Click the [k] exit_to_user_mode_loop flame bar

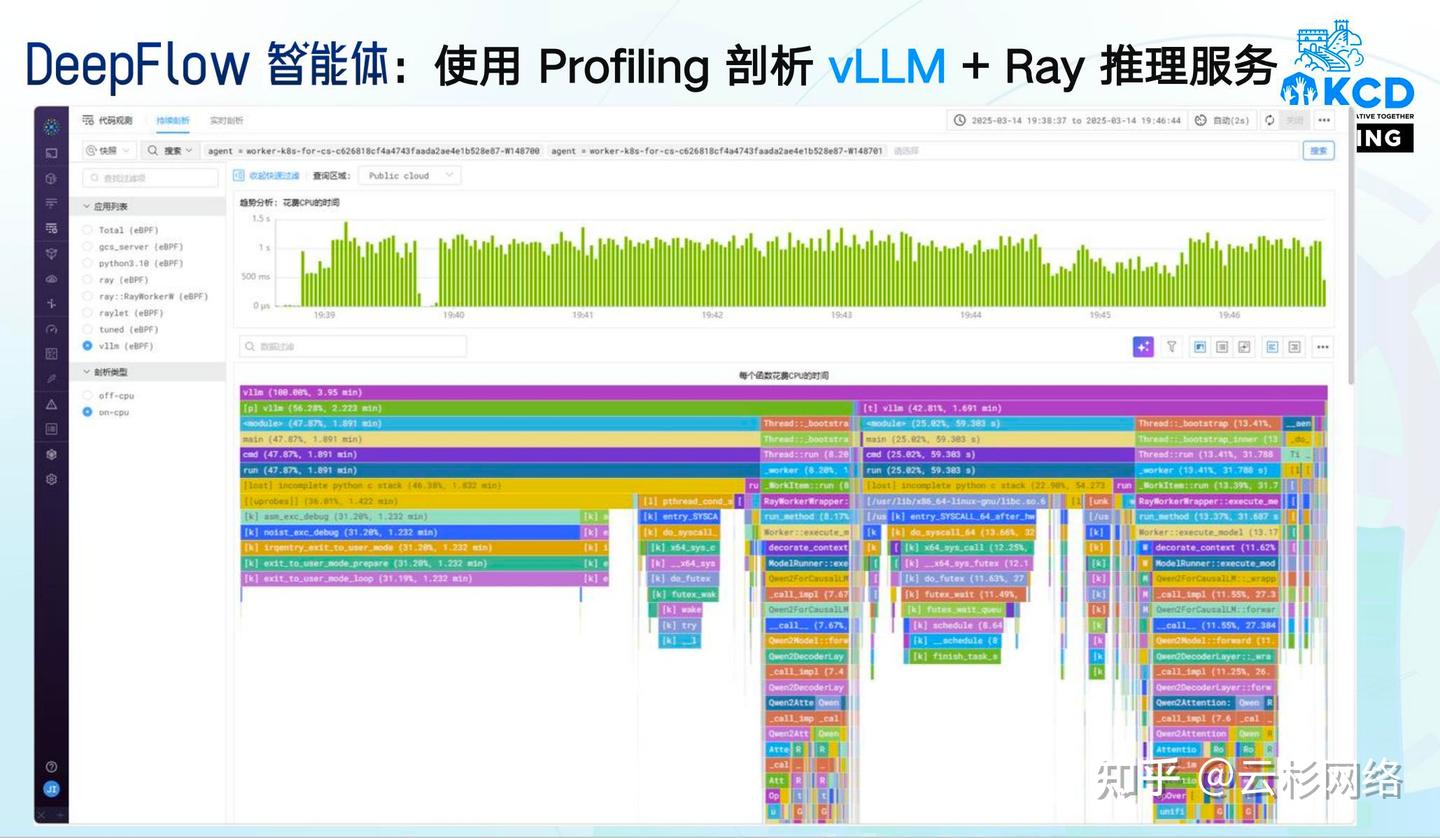coord(410,579)
